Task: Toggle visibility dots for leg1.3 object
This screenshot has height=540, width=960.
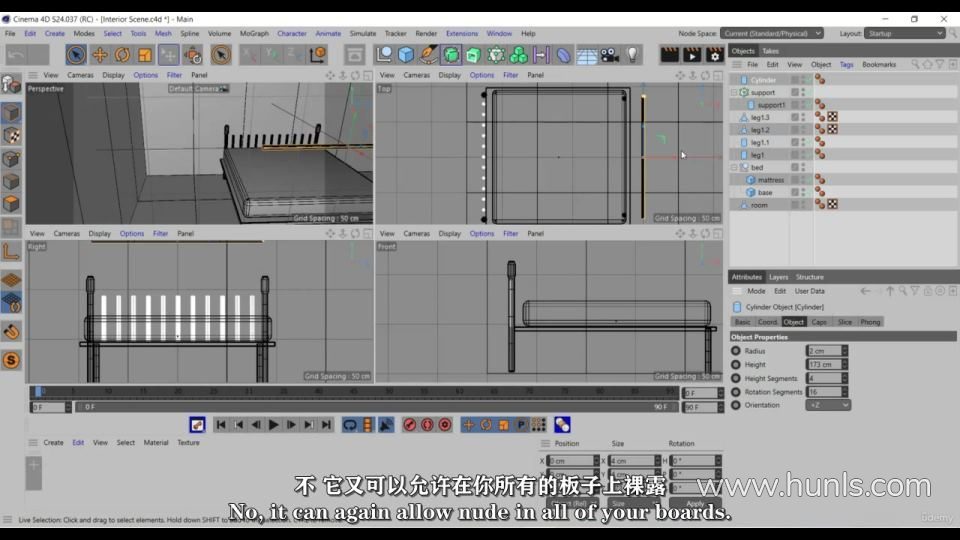Action: (804, 117)
